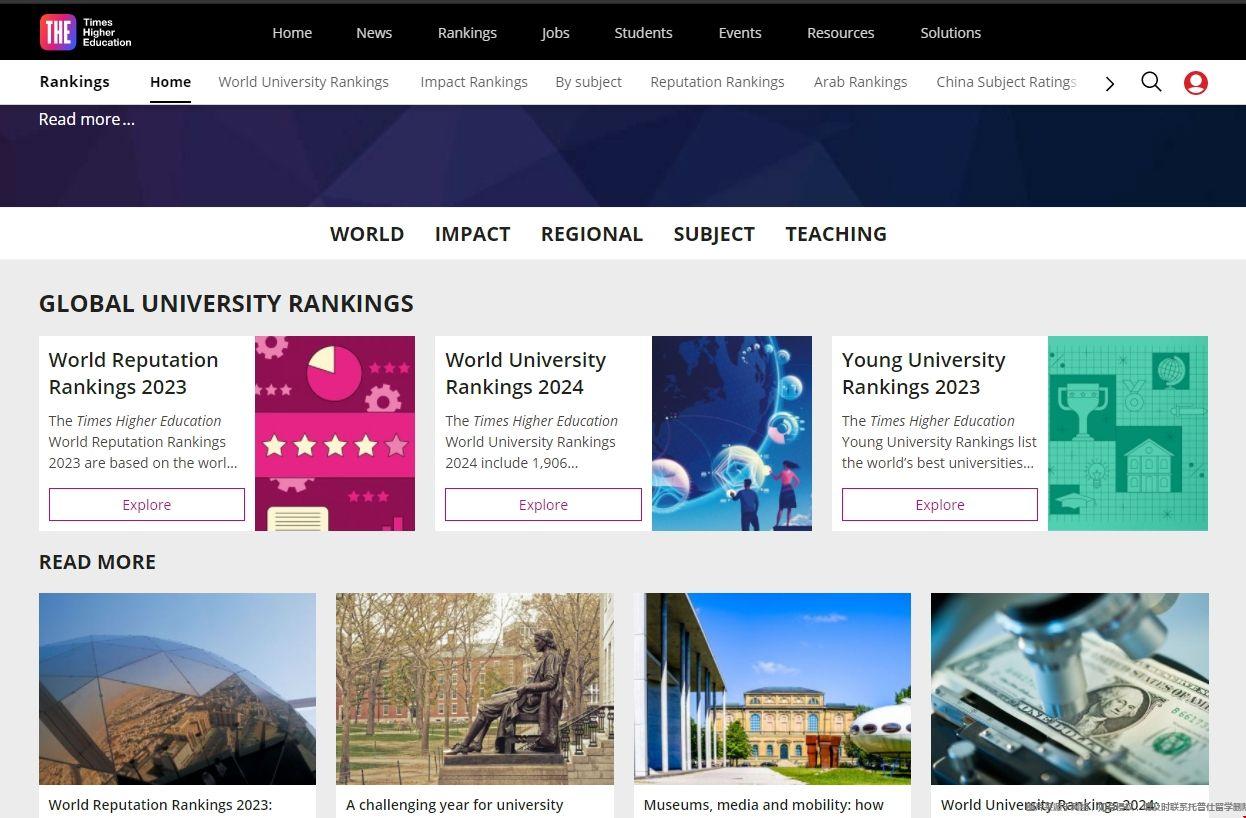Screen dimensions: 1246x818
Task: View the Young University Rankings green thumbnail
Action: pos(1128,433)
